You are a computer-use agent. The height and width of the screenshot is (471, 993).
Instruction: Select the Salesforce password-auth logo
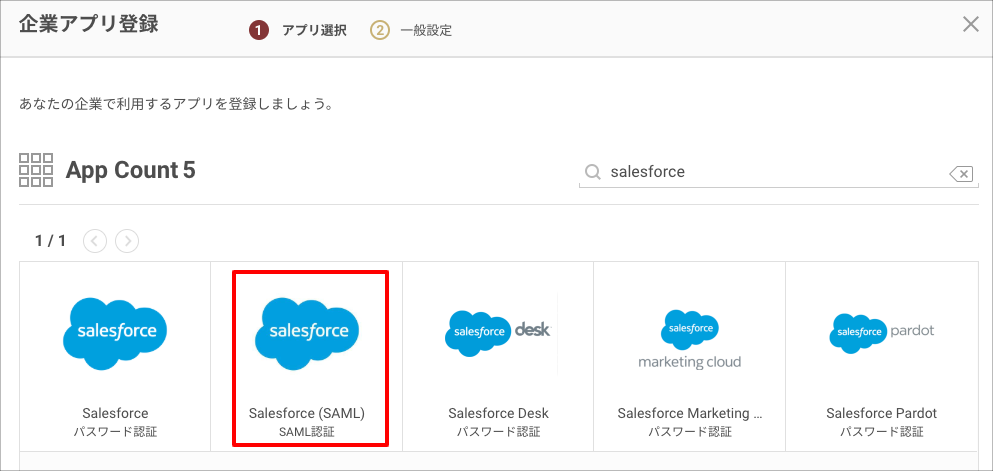[x=115, y=334]
